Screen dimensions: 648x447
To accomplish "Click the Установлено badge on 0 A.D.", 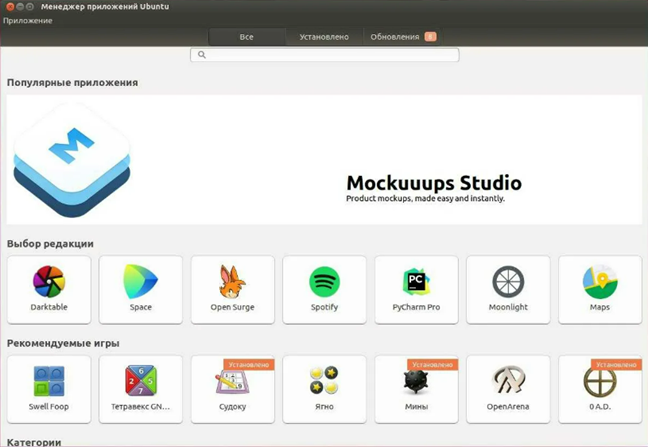I will (616, 365).
